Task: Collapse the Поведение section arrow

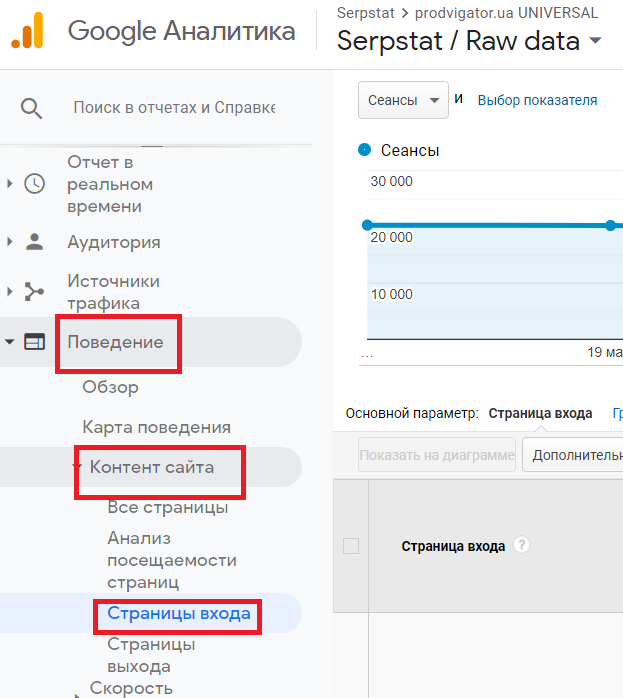Action: pos(9,342)
